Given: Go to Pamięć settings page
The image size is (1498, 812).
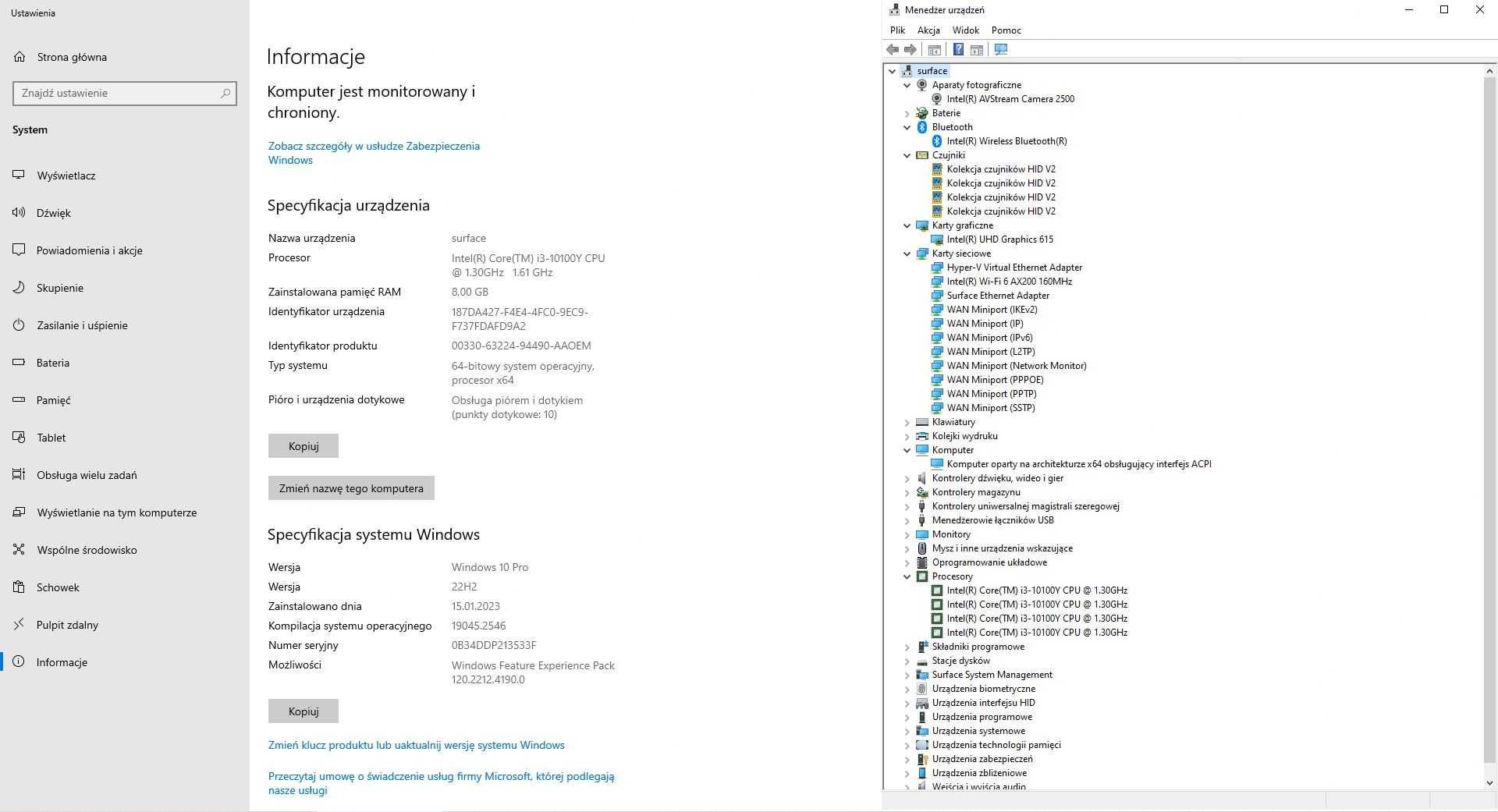Looking at the screenshot, I should point(125,400).
